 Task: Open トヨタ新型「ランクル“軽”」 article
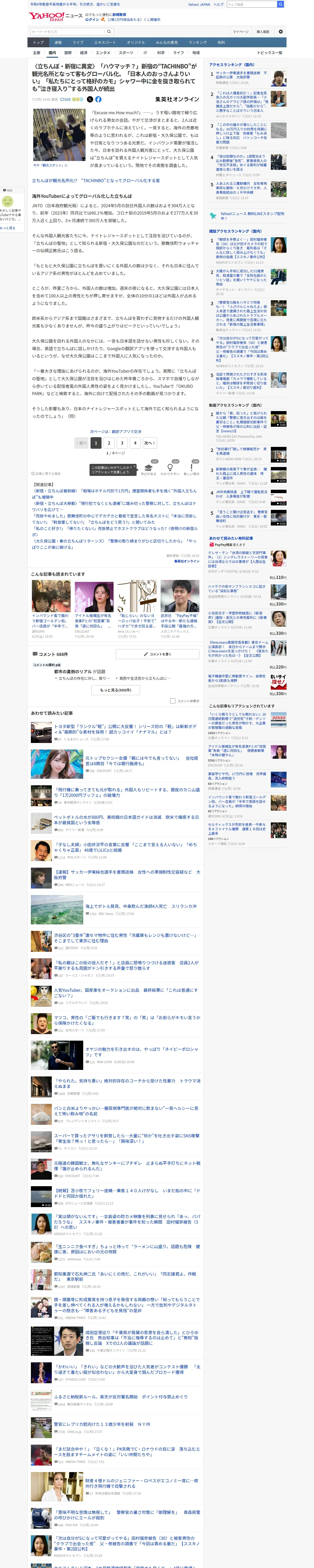click(x=126, y=729)
